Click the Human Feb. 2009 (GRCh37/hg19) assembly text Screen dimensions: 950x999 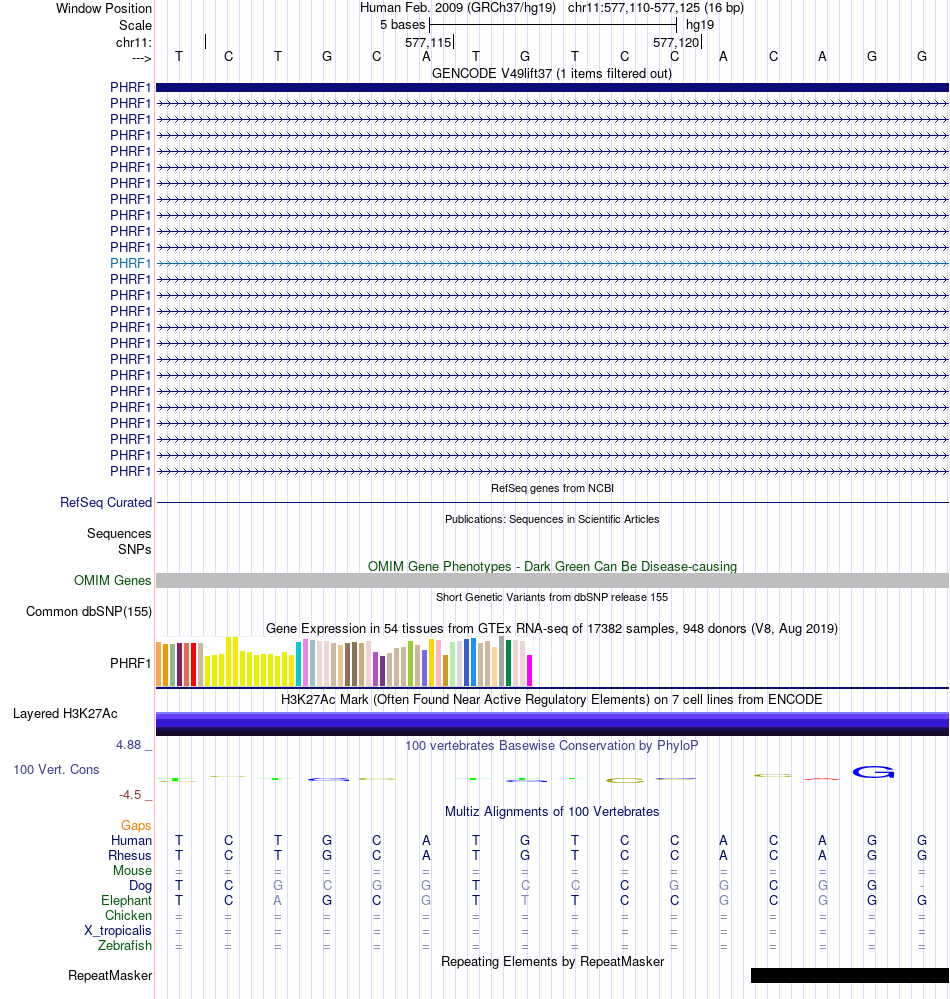457,8
